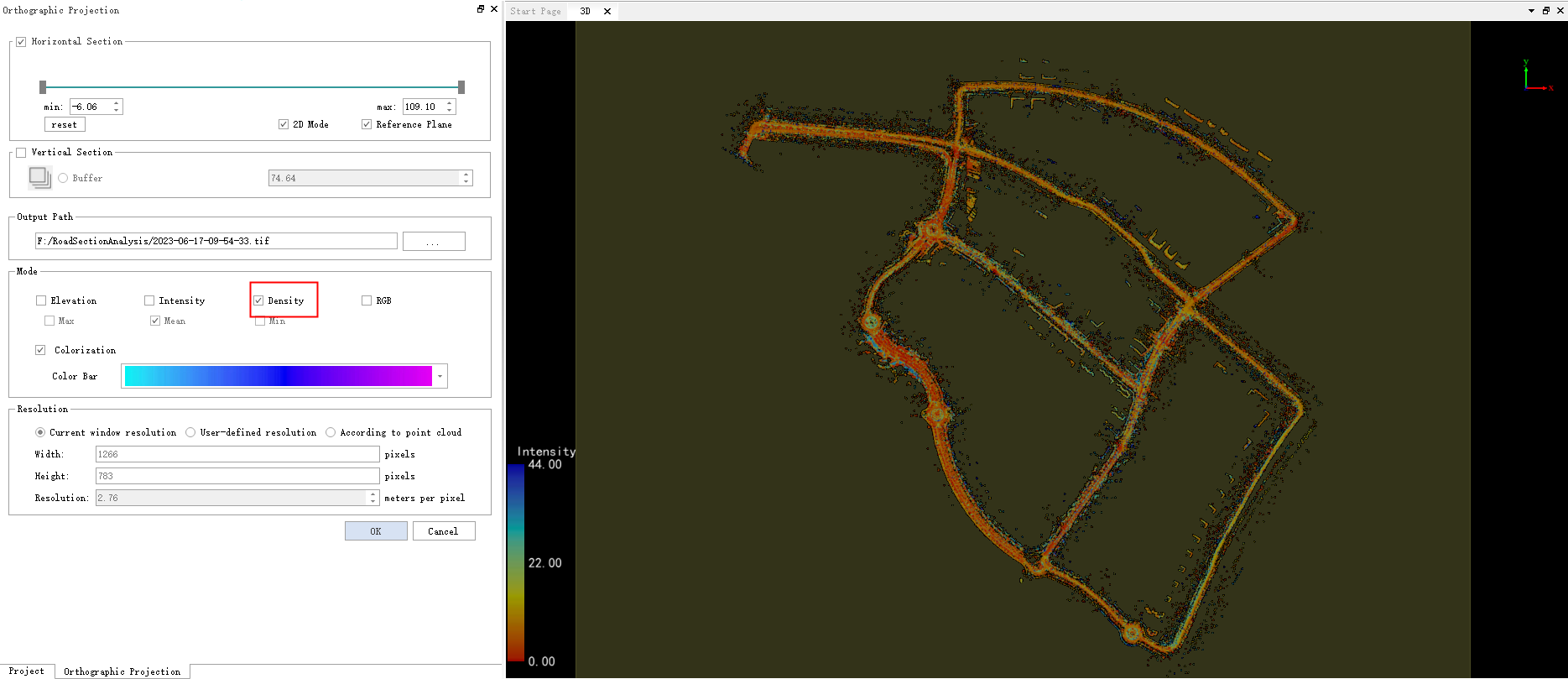
Task: Increase the meters per pixel resolution
Action: [x=373, y=494]
